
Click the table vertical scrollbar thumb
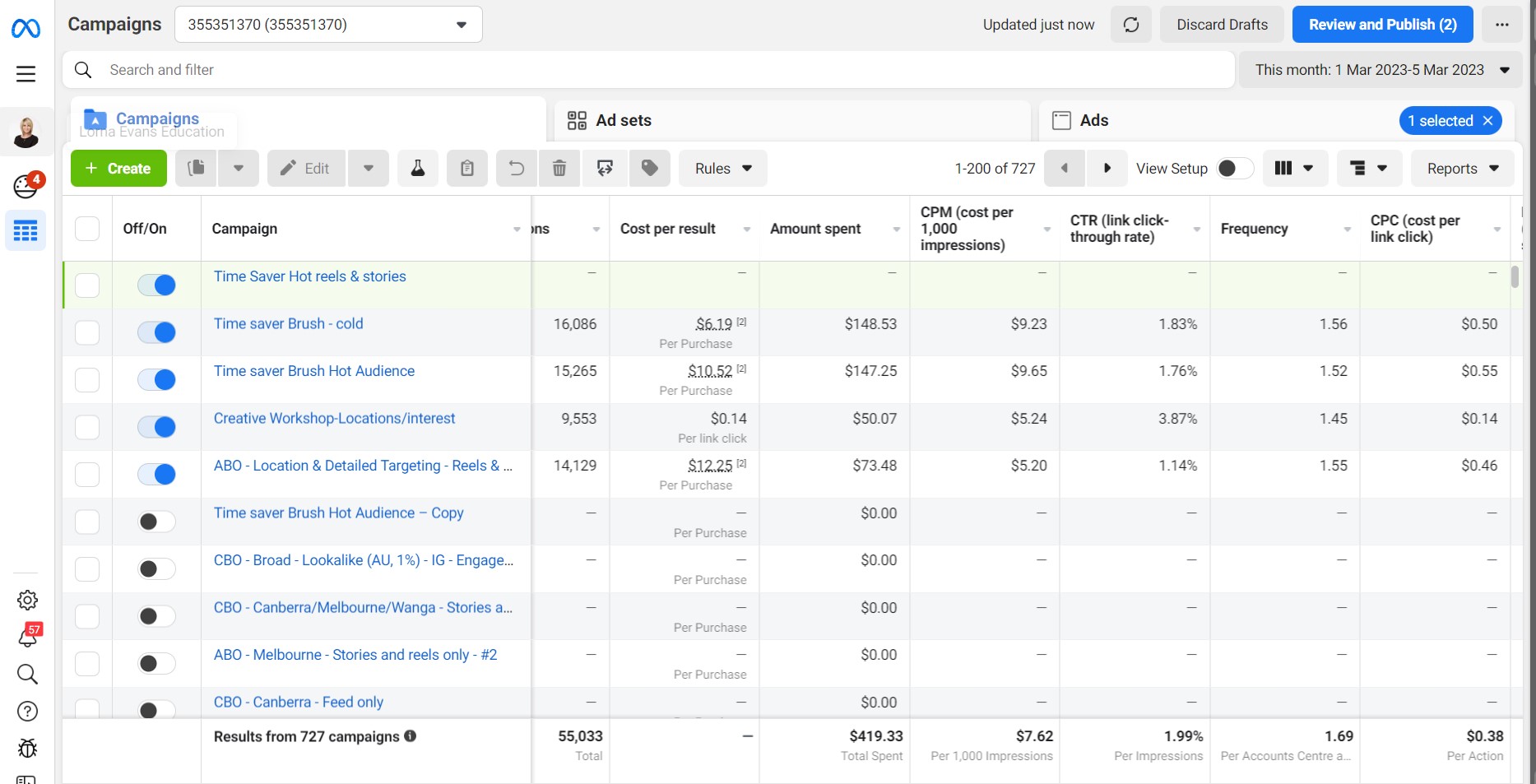(x=1515, y=276)
